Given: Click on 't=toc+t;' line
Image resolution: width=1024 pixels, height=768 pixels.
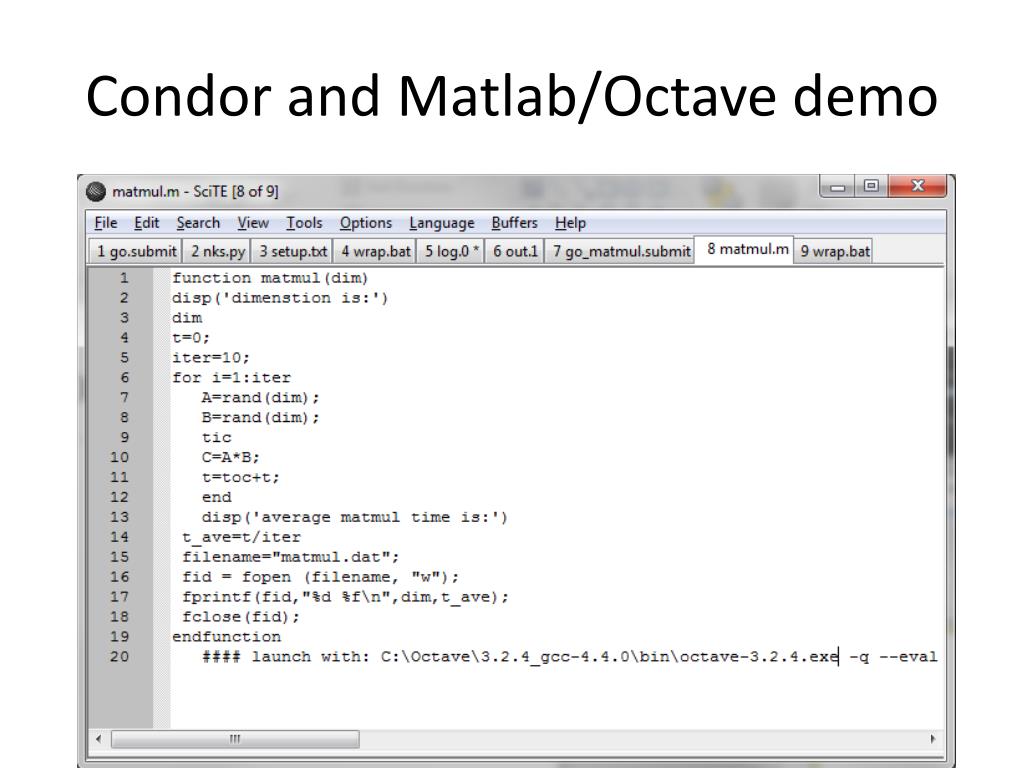Looking at the screenshot, I should click(x=240, y=477).
